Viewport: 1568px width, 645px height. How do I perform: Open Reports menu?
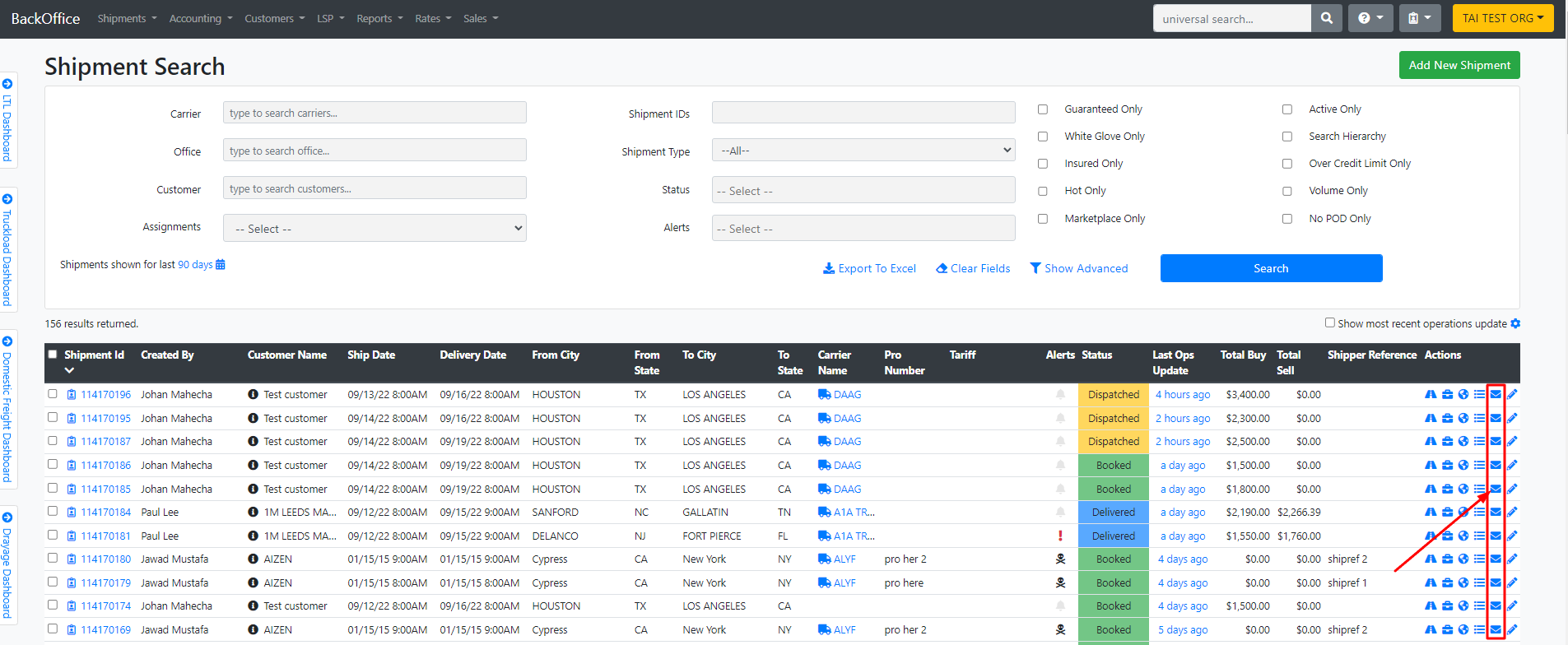point(379,18)
